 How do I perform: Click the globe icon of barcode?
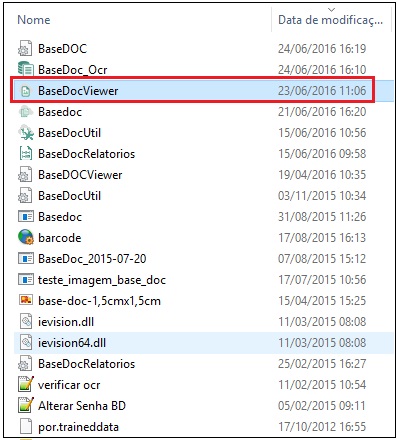point(26,237)
